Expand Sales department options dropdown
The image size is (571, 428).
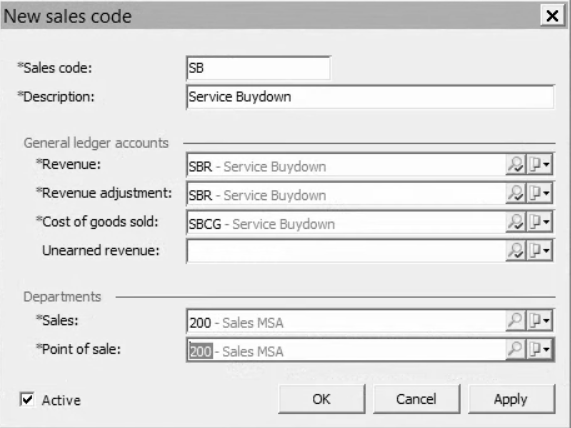coord(540,321)
